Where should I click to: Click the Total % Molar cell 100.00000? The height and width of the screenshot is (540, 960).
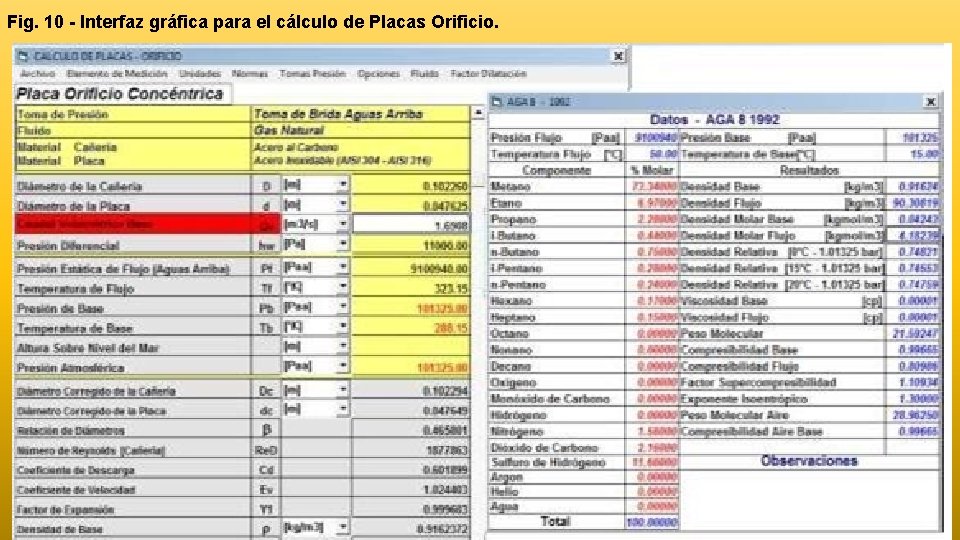pos(651,522)
